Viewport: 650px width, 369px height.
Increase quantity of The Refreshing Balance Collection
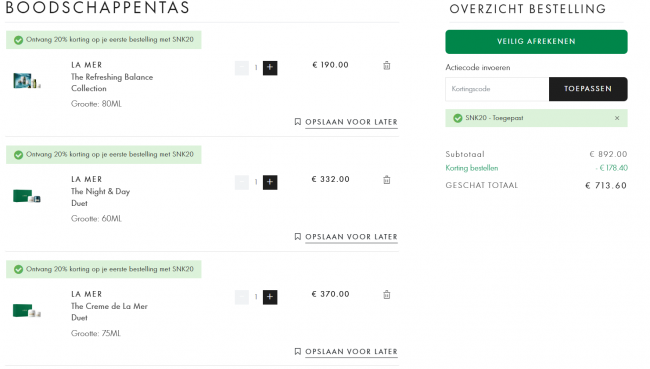[270, 68]
